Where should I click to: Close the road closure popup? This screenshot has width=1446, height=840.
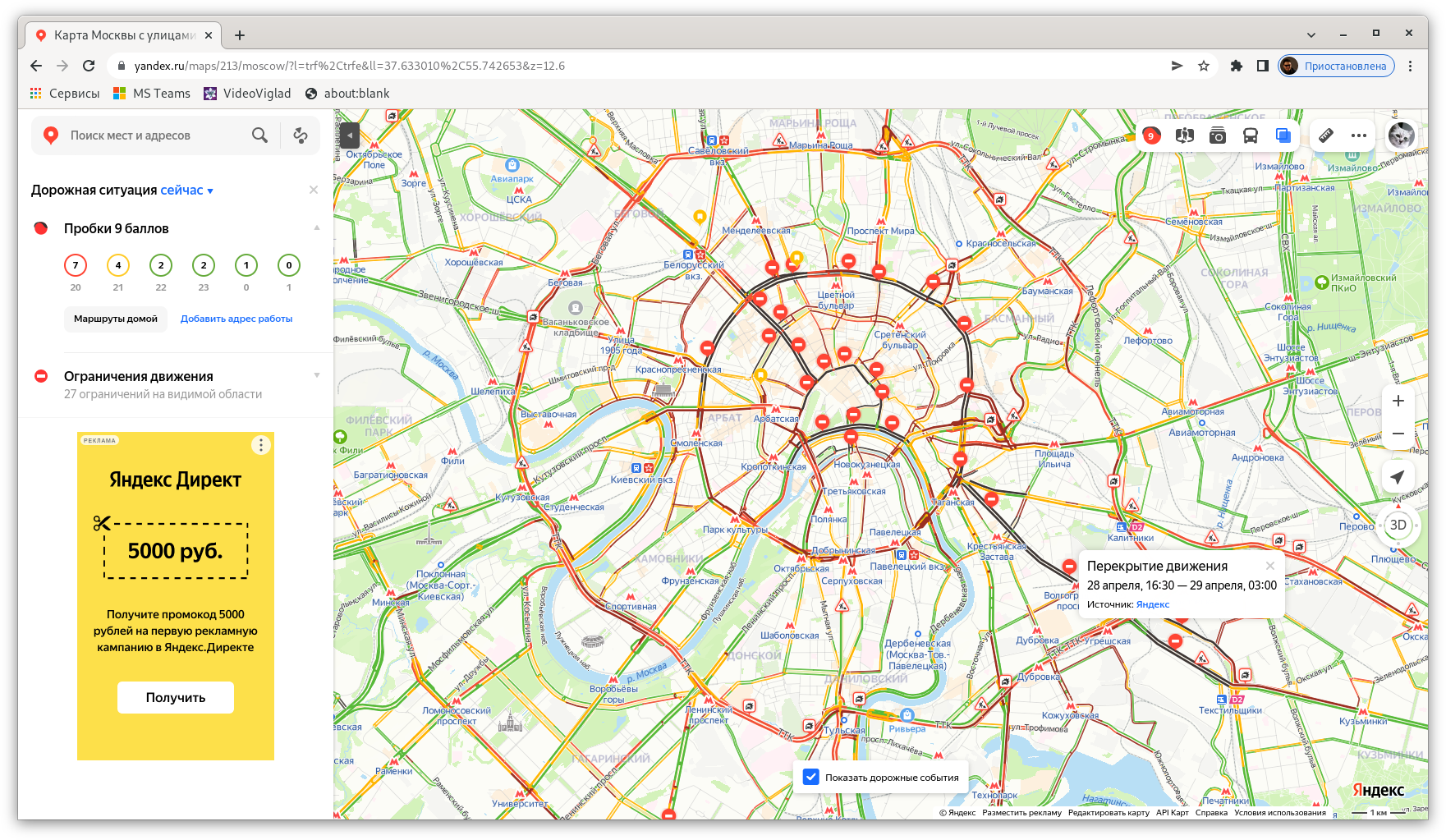[1269, 565]
